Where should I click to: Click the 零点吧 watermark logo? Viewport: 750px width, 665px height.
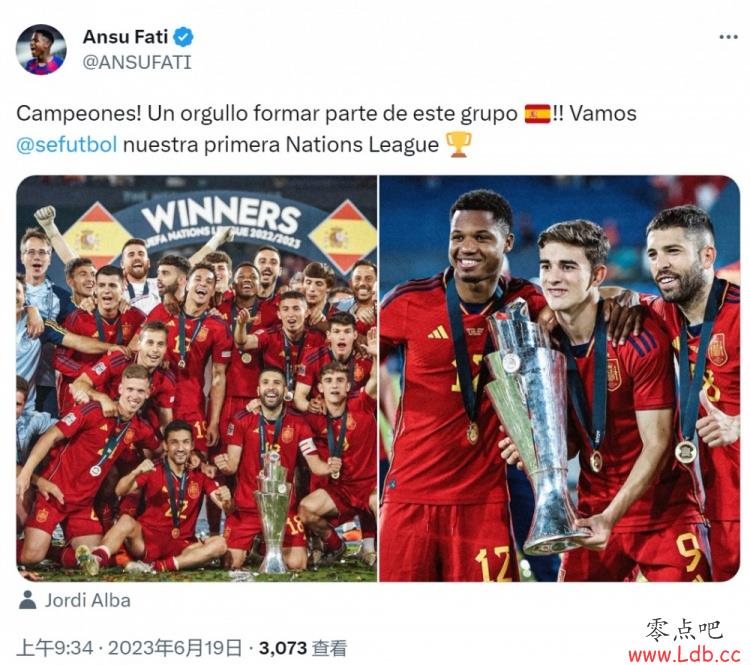(x=684, y=629)
